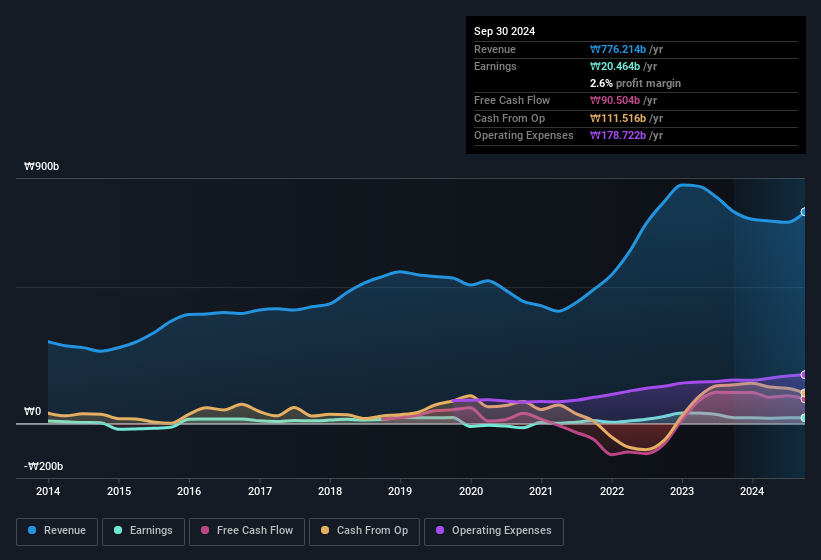The height and width of the screenshot is (560, 821).
Task: Click the Free Cash Flow label in tooltip
Action: pyautogui.click(x=512, y=100)
